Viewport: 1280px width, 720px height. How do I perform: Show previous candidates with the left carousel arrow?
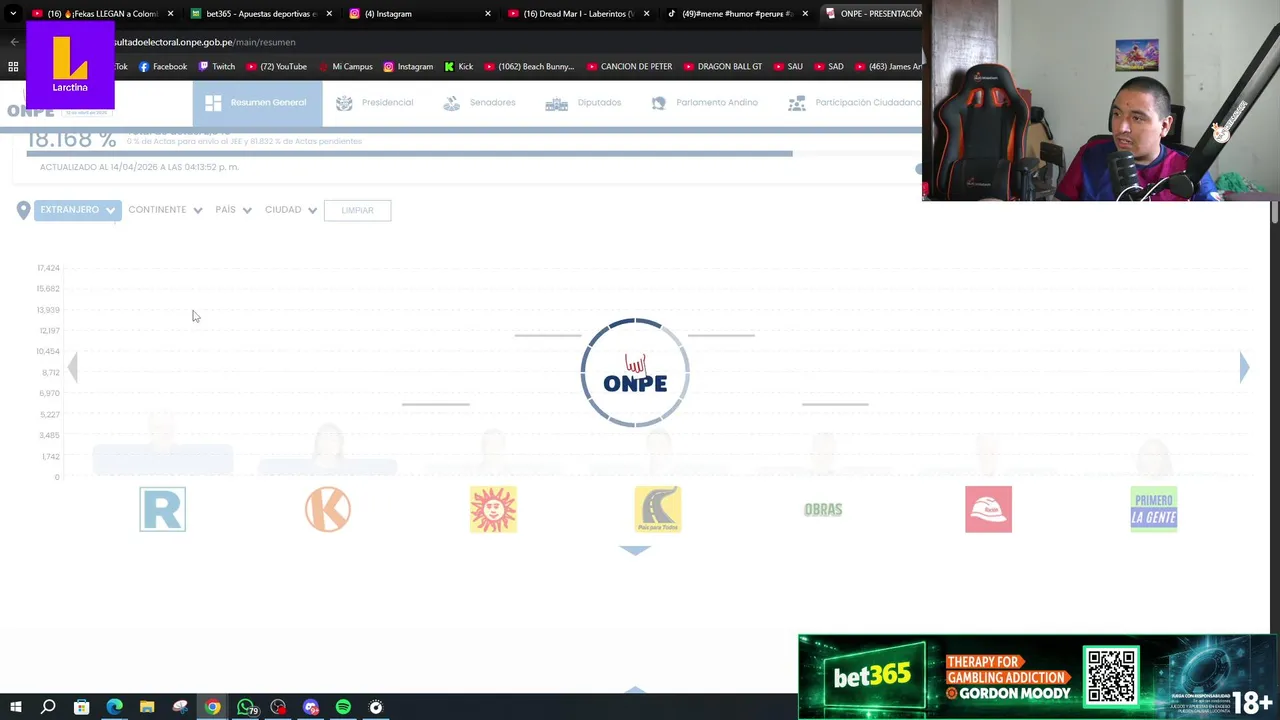coord(72,367)
